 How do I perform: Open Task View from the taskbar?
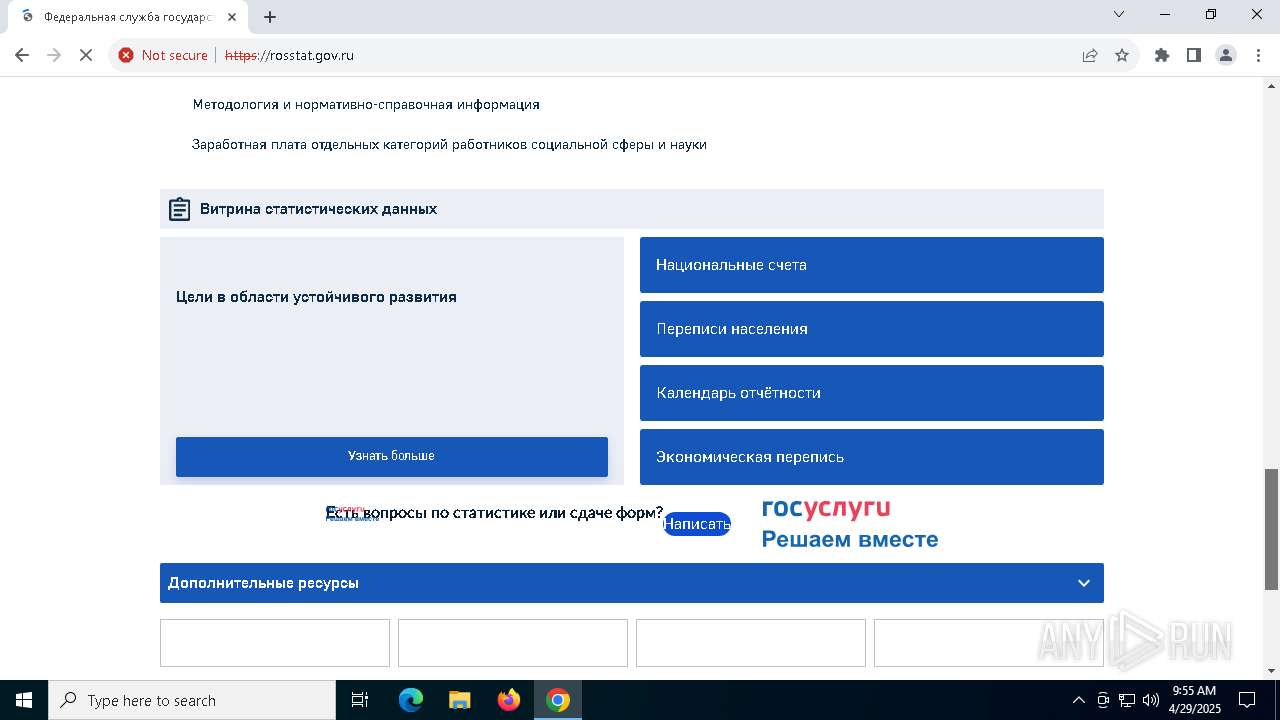[360, 700]
